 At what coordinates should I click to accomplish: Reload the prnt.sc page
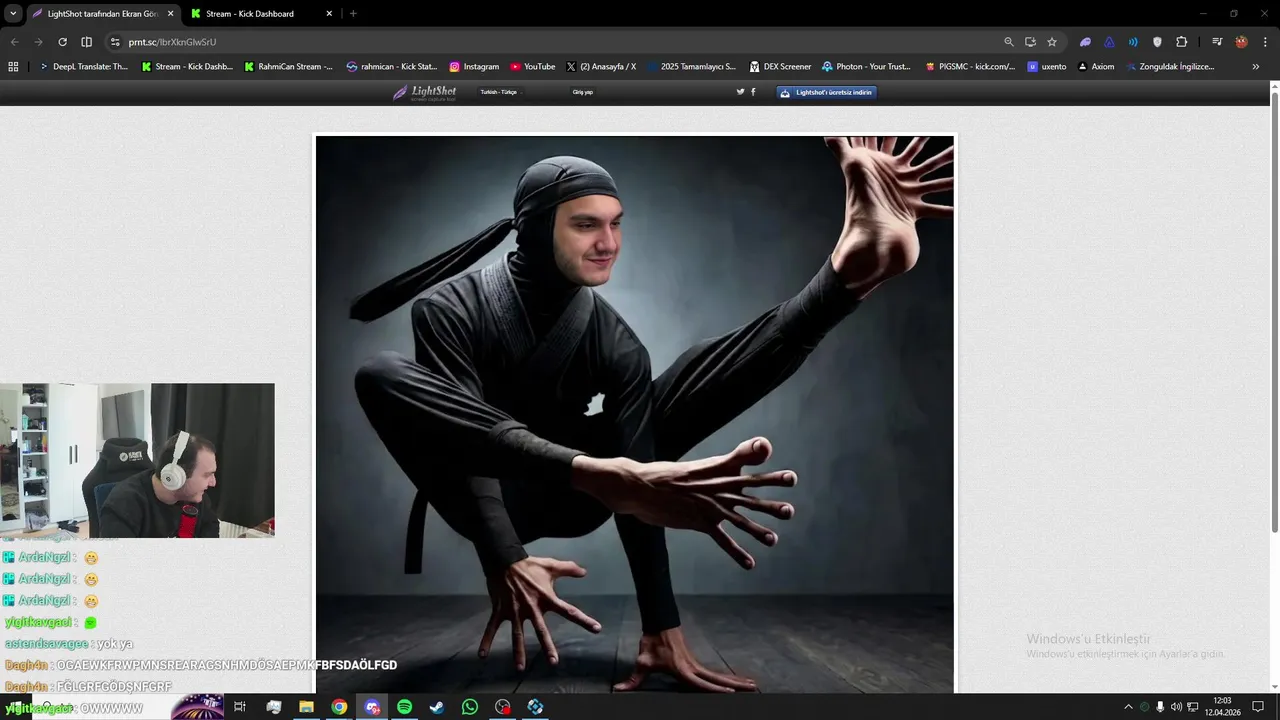[x=62, y=42]
